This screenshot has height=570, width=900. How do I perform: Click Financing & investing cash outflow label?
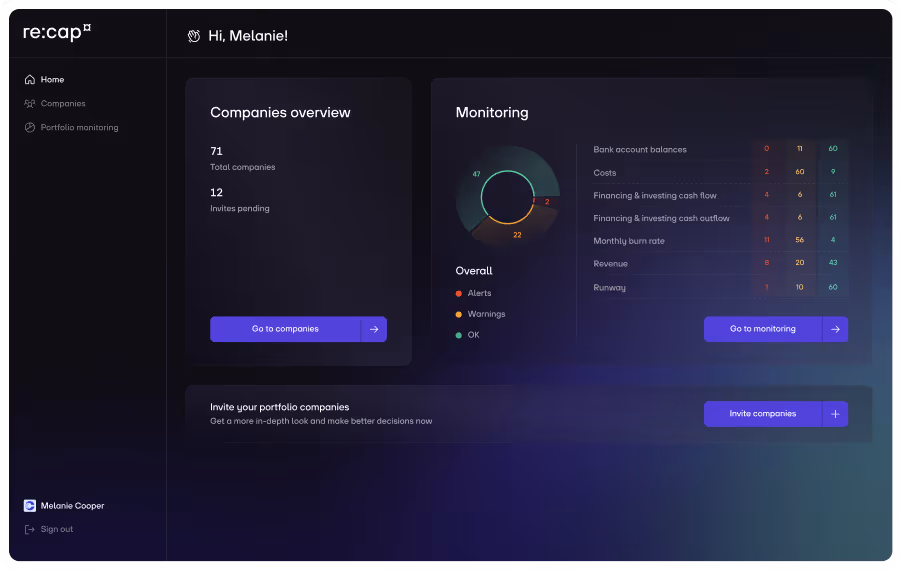point(661,218)
